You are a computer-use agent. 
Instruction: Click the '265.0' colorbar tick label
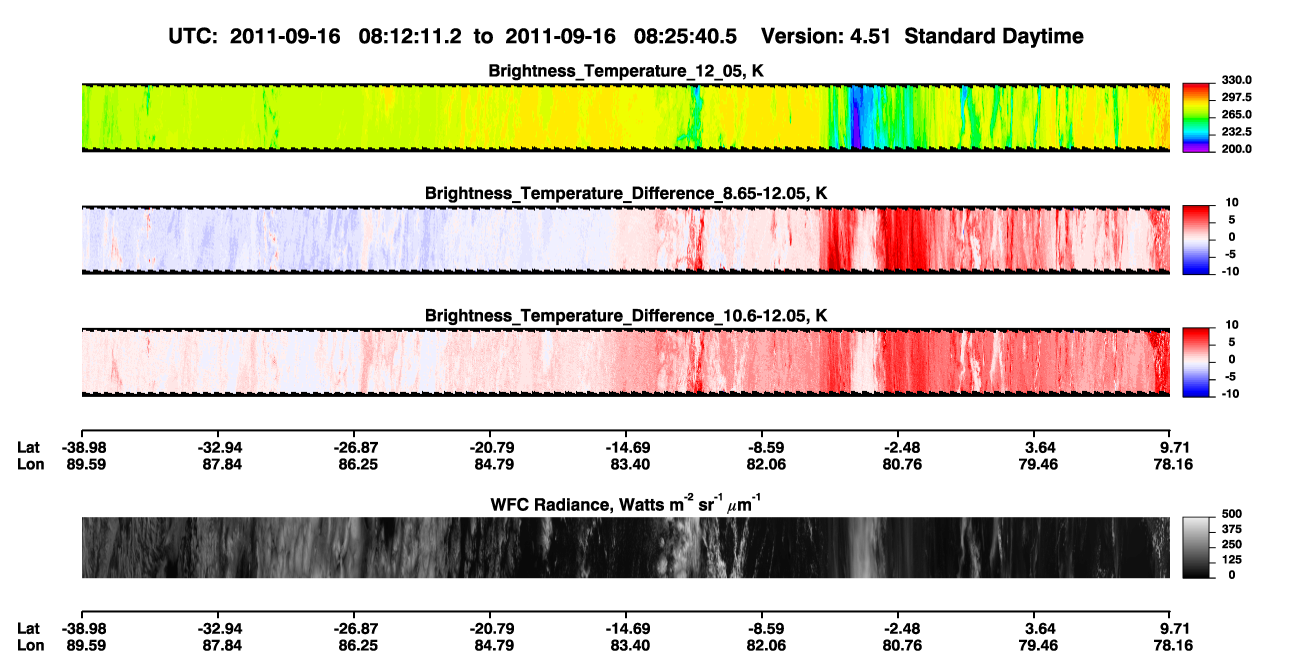1237,114
